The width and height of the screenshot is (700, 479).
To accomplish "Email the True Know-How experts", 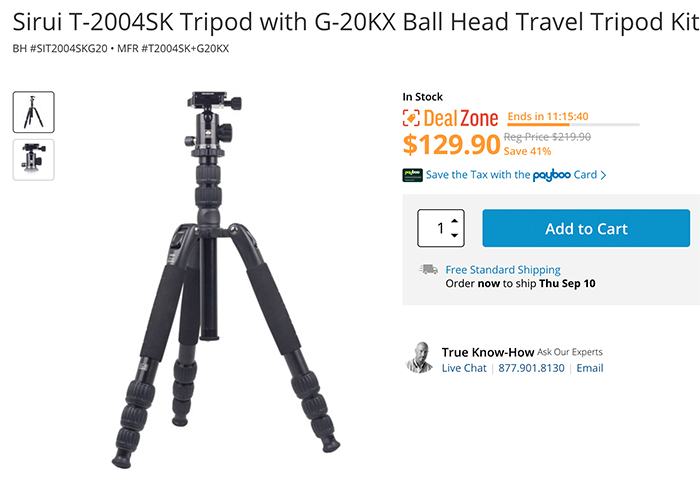I will pyautogui.click(x=590, y=368).
